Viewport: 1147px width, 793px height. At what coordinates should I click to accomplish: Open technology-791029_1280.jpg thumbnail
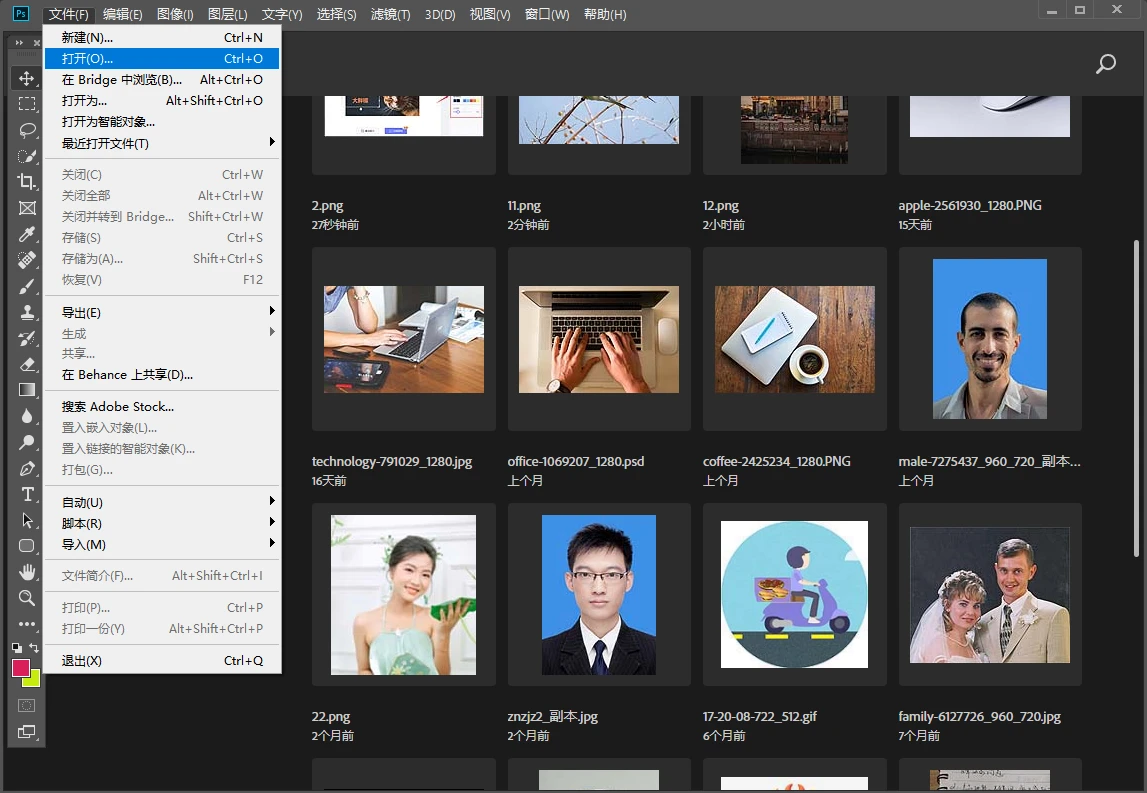pos(404,339)
